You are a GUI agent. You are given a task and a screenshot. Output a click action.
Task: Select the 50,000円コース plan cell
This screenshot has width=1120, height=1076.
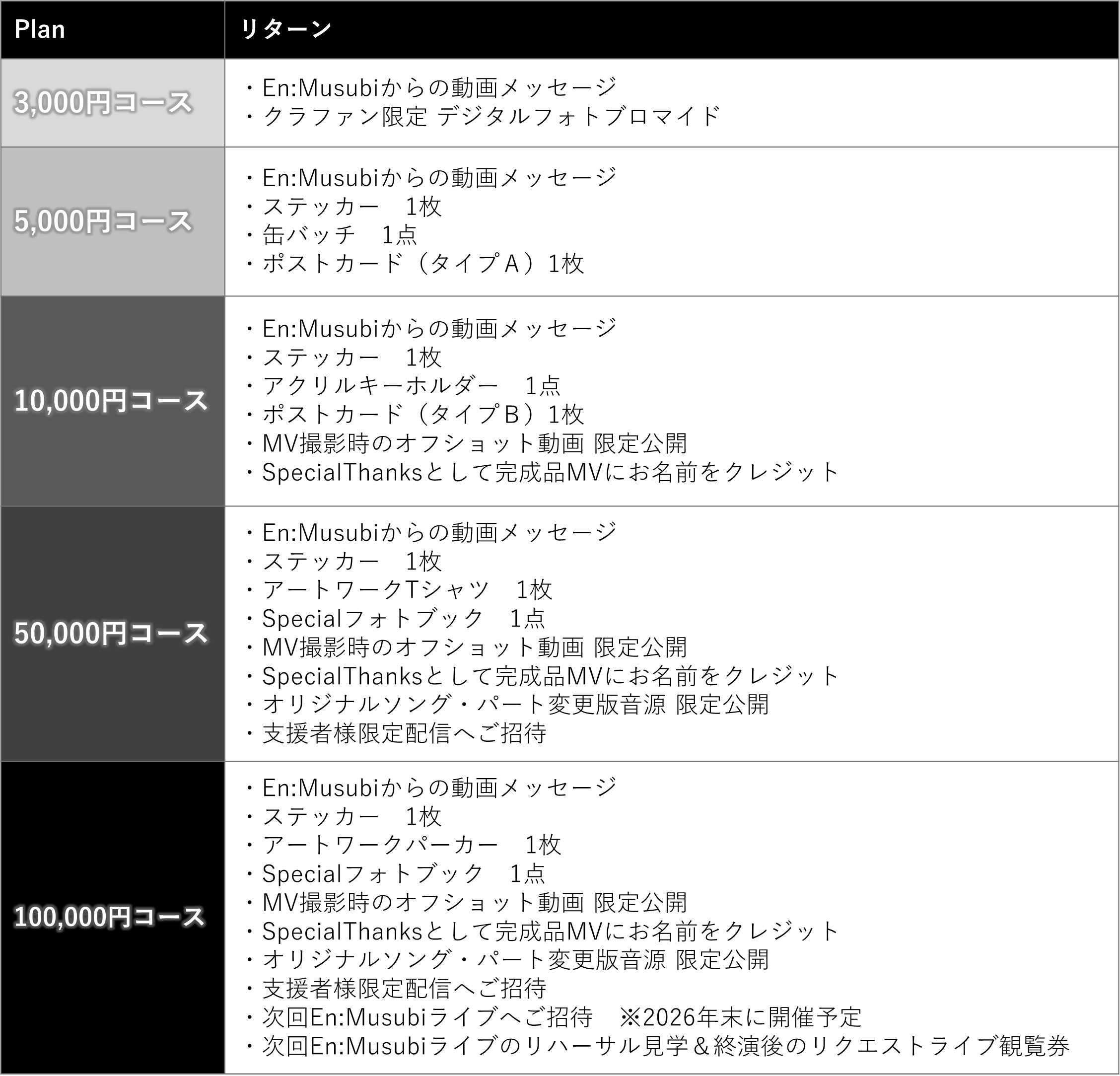[x=111, y=633]
